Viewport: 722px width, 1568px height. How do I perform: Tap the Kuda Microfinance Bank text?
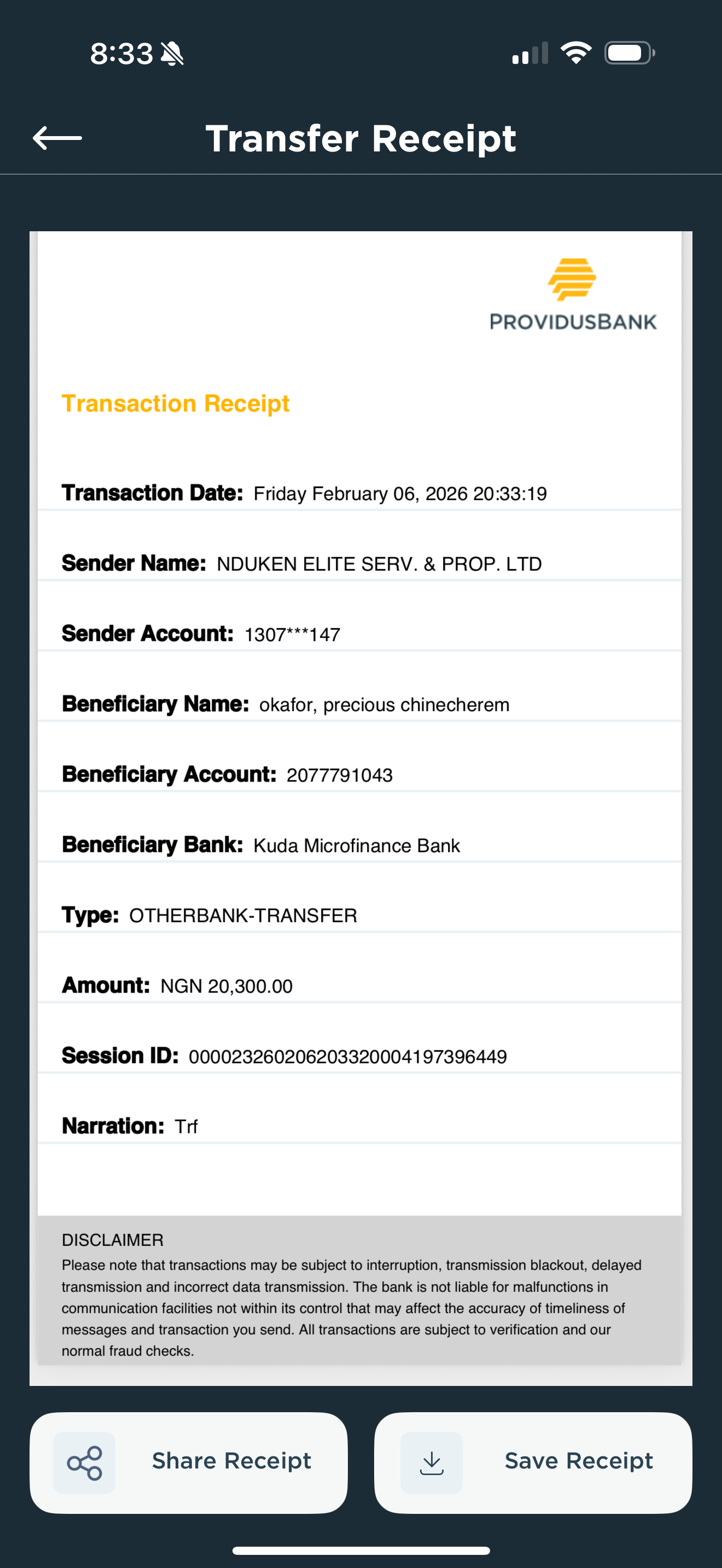click(x=356, y=846)
